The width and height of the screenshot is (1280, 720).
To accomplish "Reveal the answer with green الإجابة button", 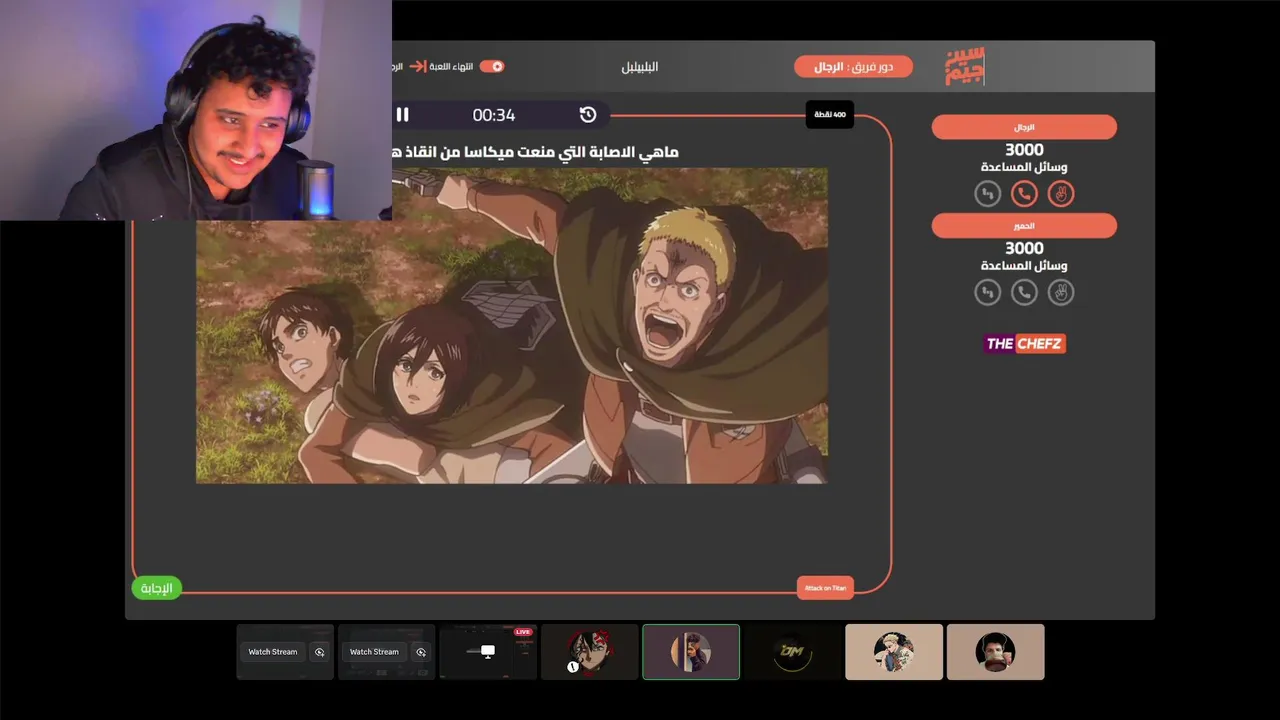I will [x=156, y=588].
